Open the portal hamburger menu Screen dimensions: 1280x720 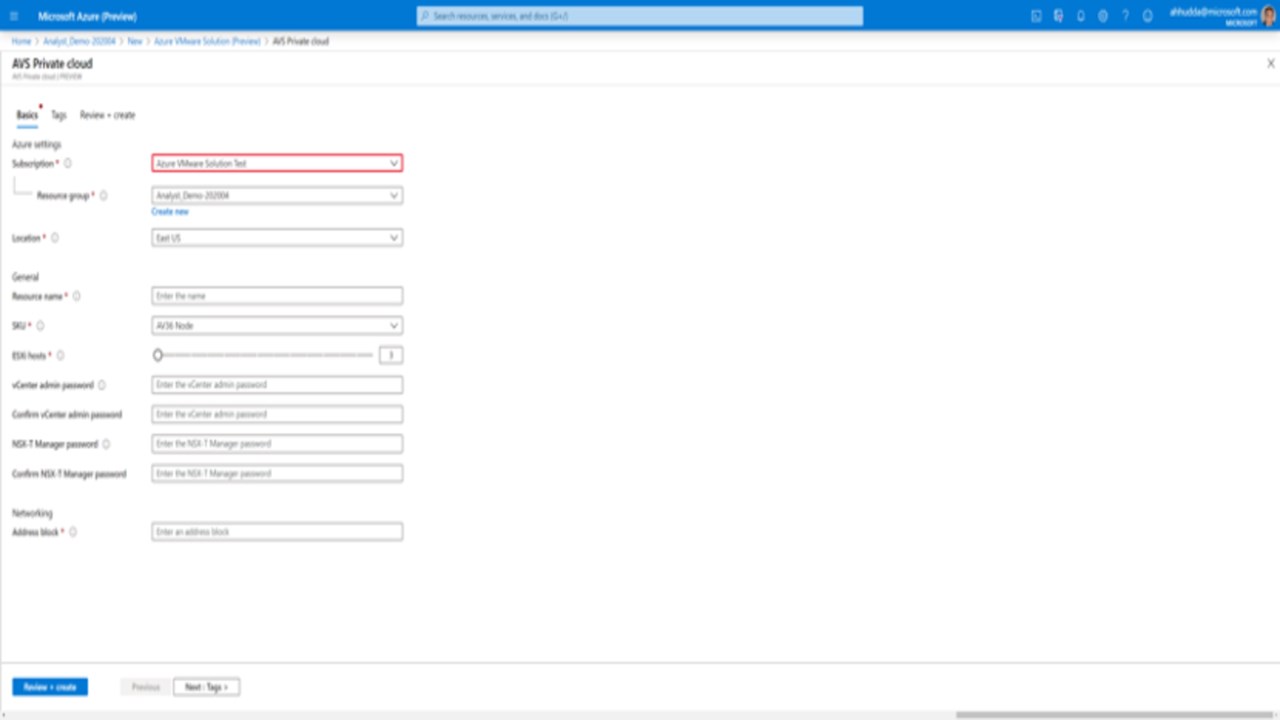tap(14, 16)
